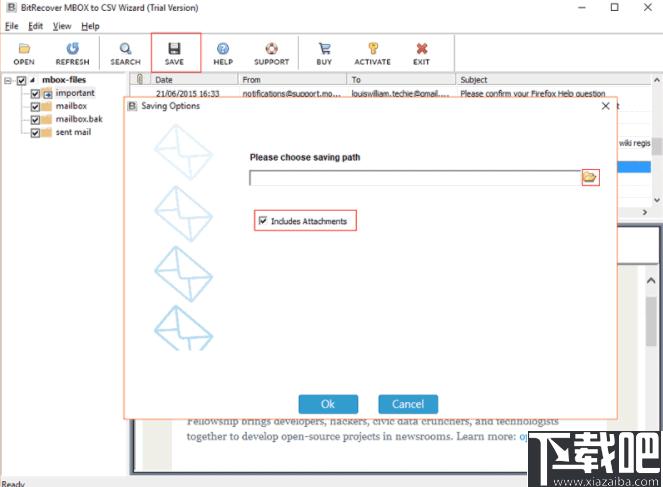Screen dimensions: 663x487
Task: Minimize the BitRecover window
Action: click(x=582, y=7)
